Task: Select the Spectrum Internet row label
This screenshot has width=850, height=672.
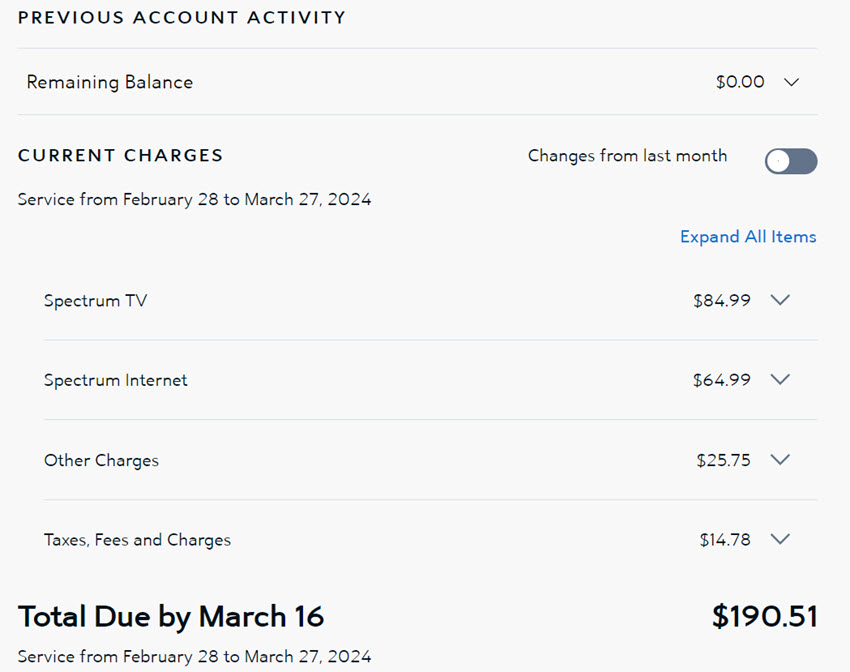Action: point(116,381)
